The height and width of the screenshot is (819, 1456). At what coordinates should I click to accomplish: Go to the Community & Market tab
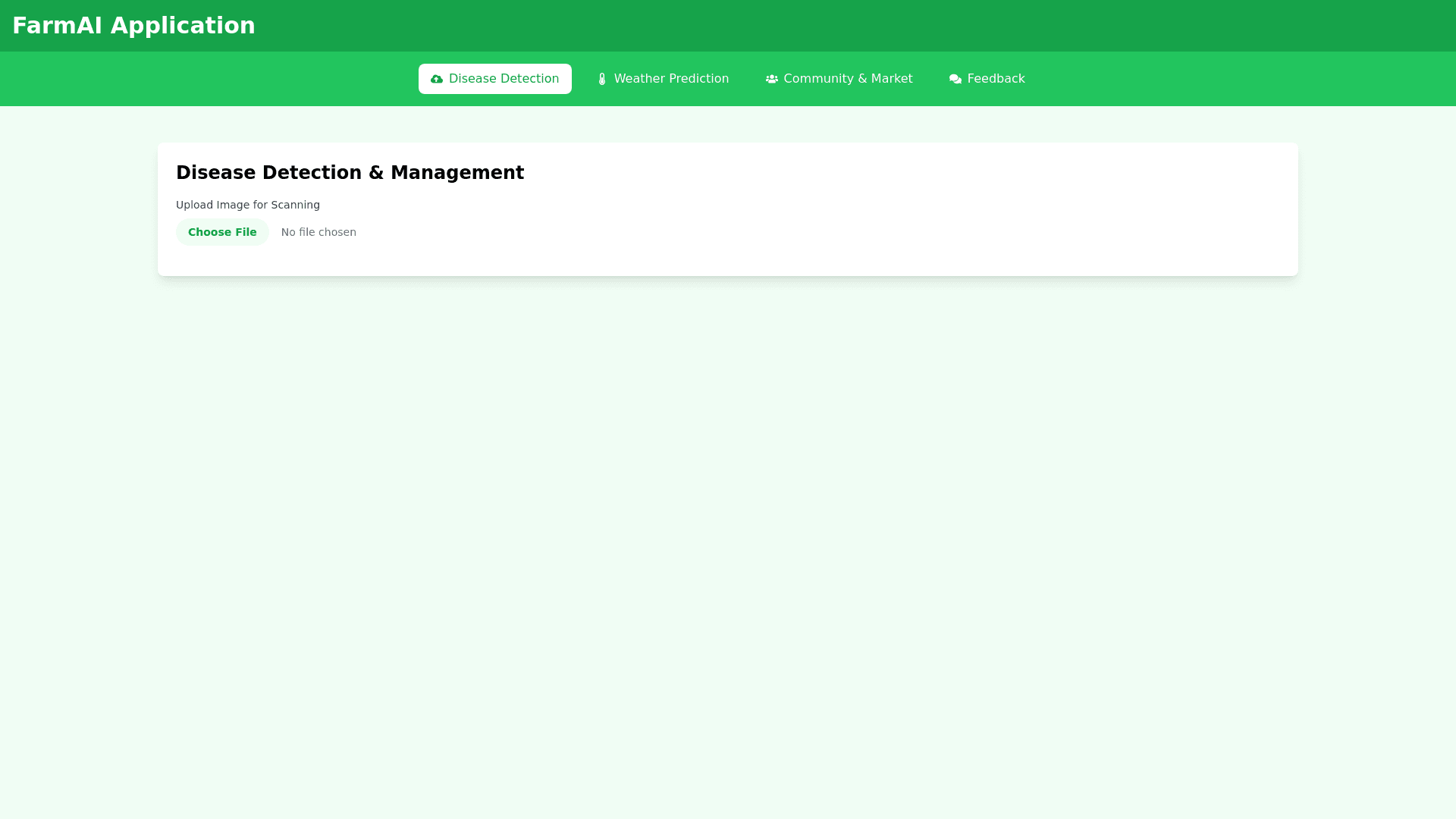coord(839,79)
